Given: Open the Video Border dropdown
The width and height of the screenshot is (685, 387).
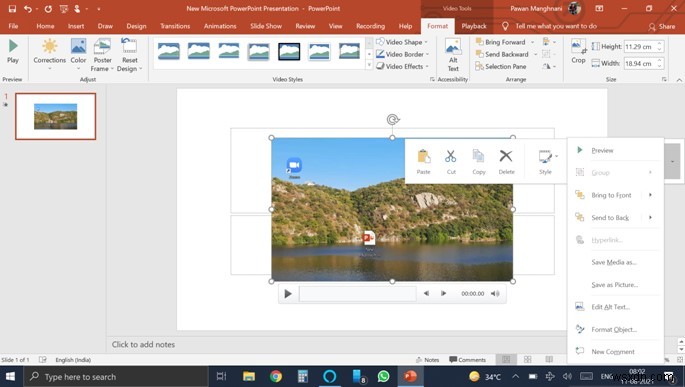Looking at the screenshot, I should pos(402,54).
